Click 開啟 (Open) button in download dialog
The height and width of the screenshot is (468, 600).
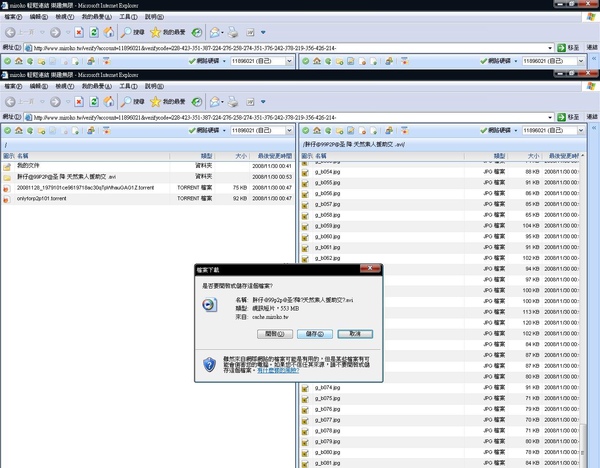click(275, 334)
